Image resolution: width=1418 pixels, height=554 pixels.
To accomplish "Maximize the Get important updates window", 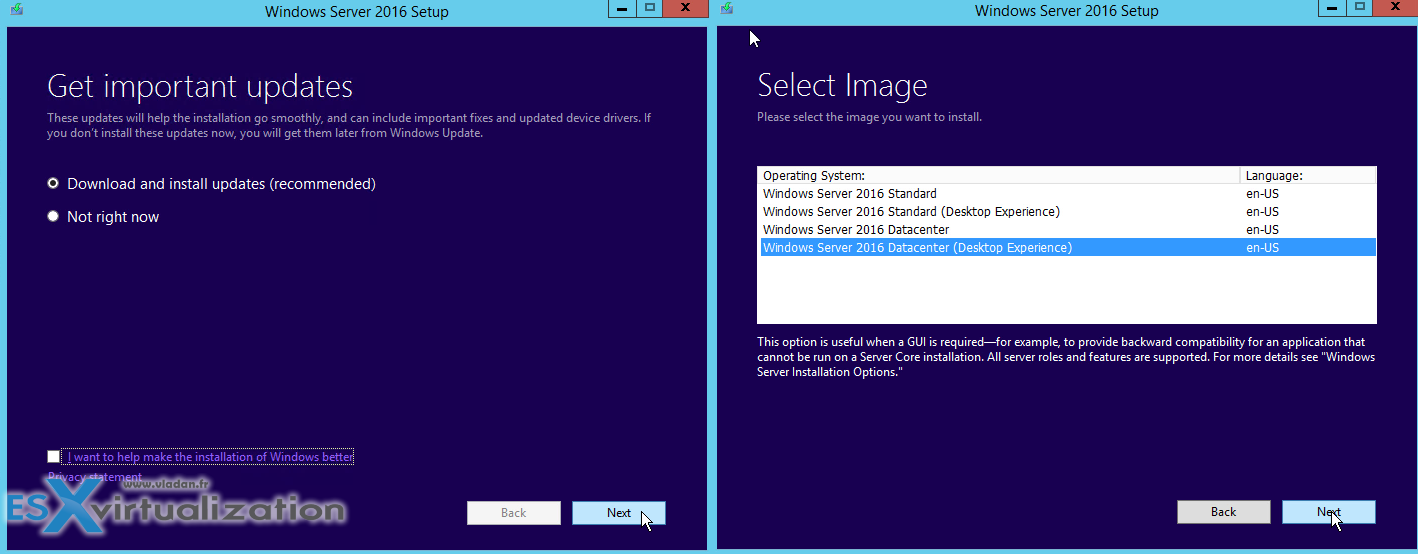I will (x=649, y=8).
